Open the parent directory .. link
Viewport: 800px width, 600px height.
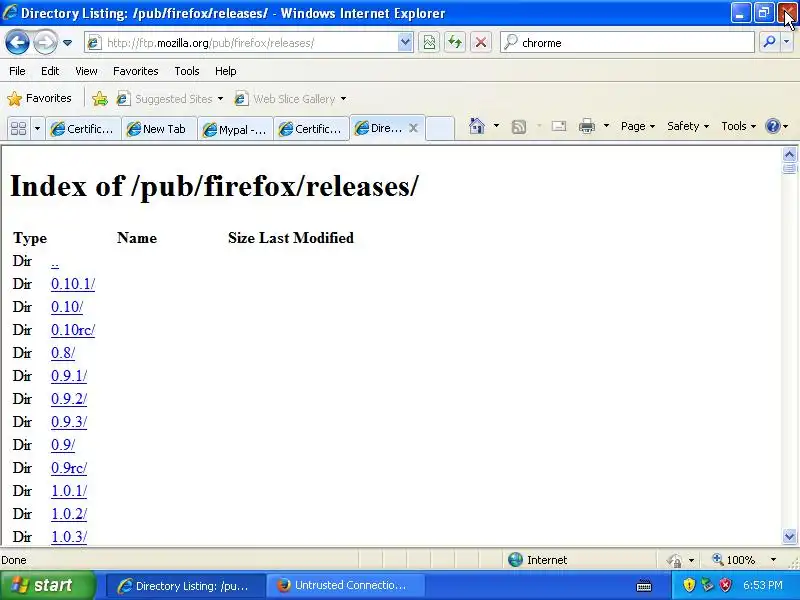tap(55, 262)
